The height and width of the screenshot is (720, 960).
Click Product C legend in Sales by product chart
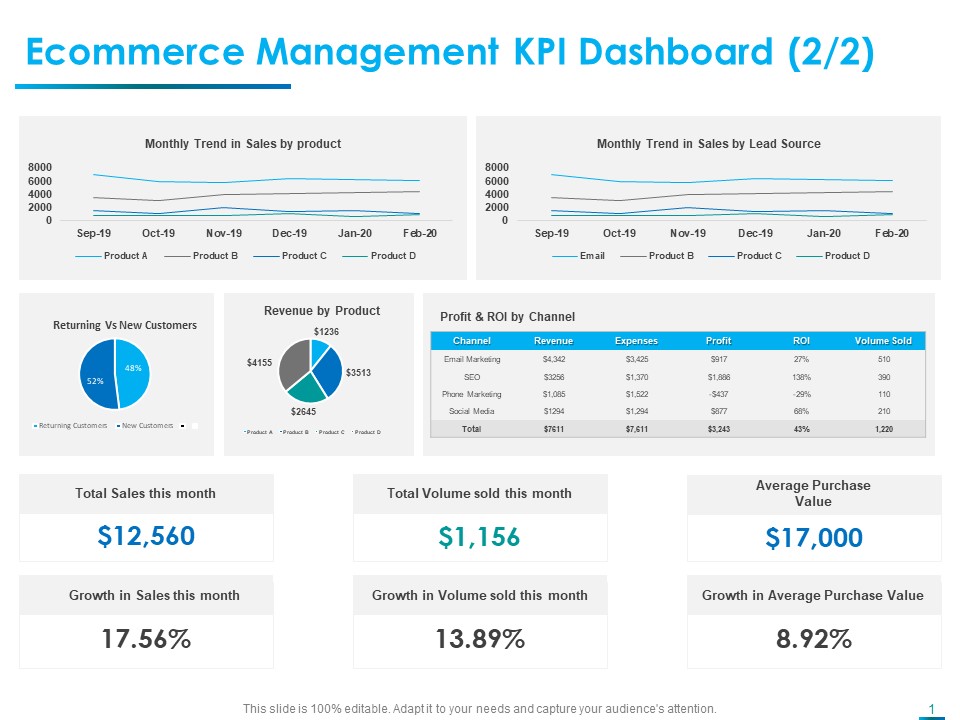pos(290,256)
